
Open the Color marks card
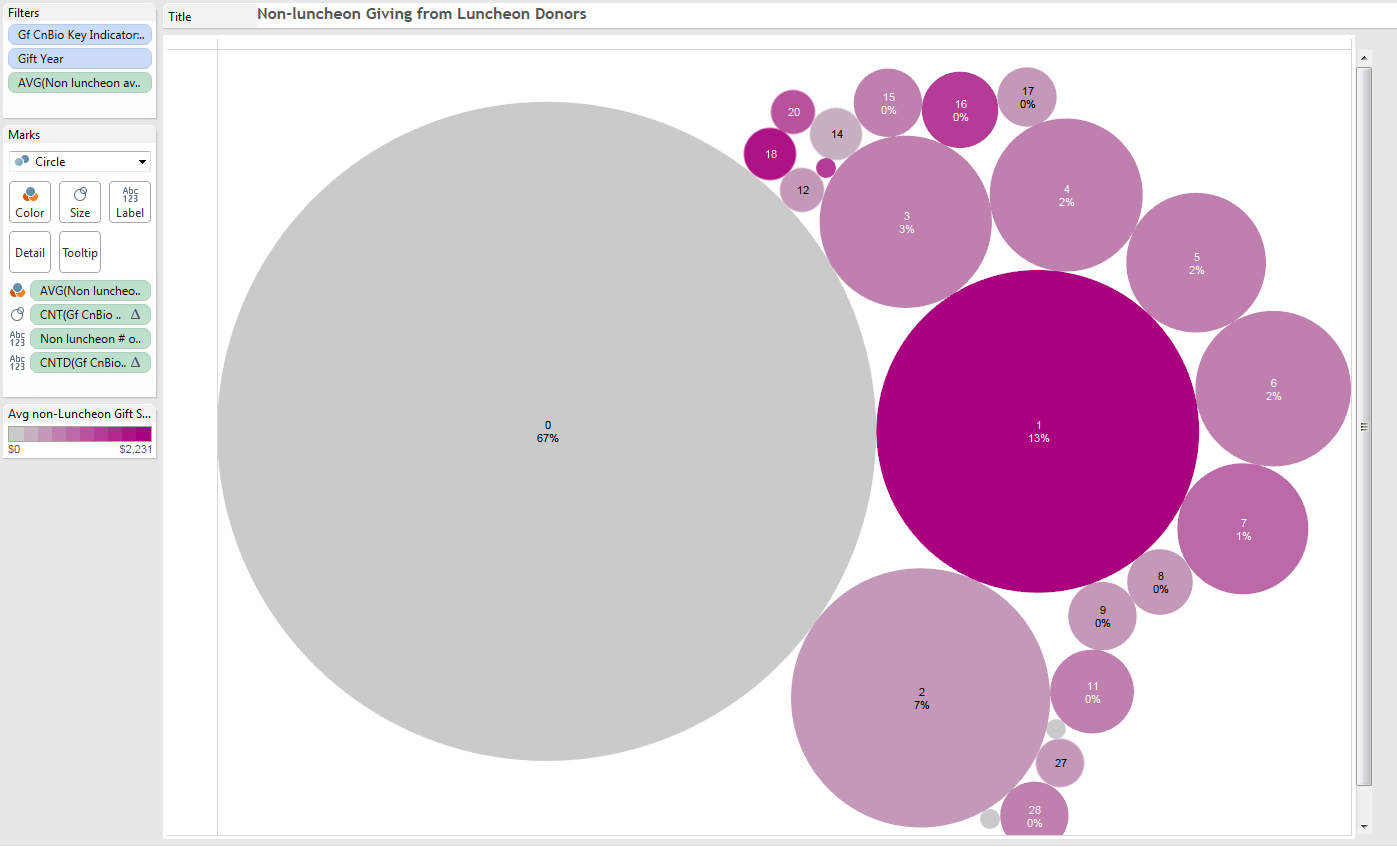[30, 201]
